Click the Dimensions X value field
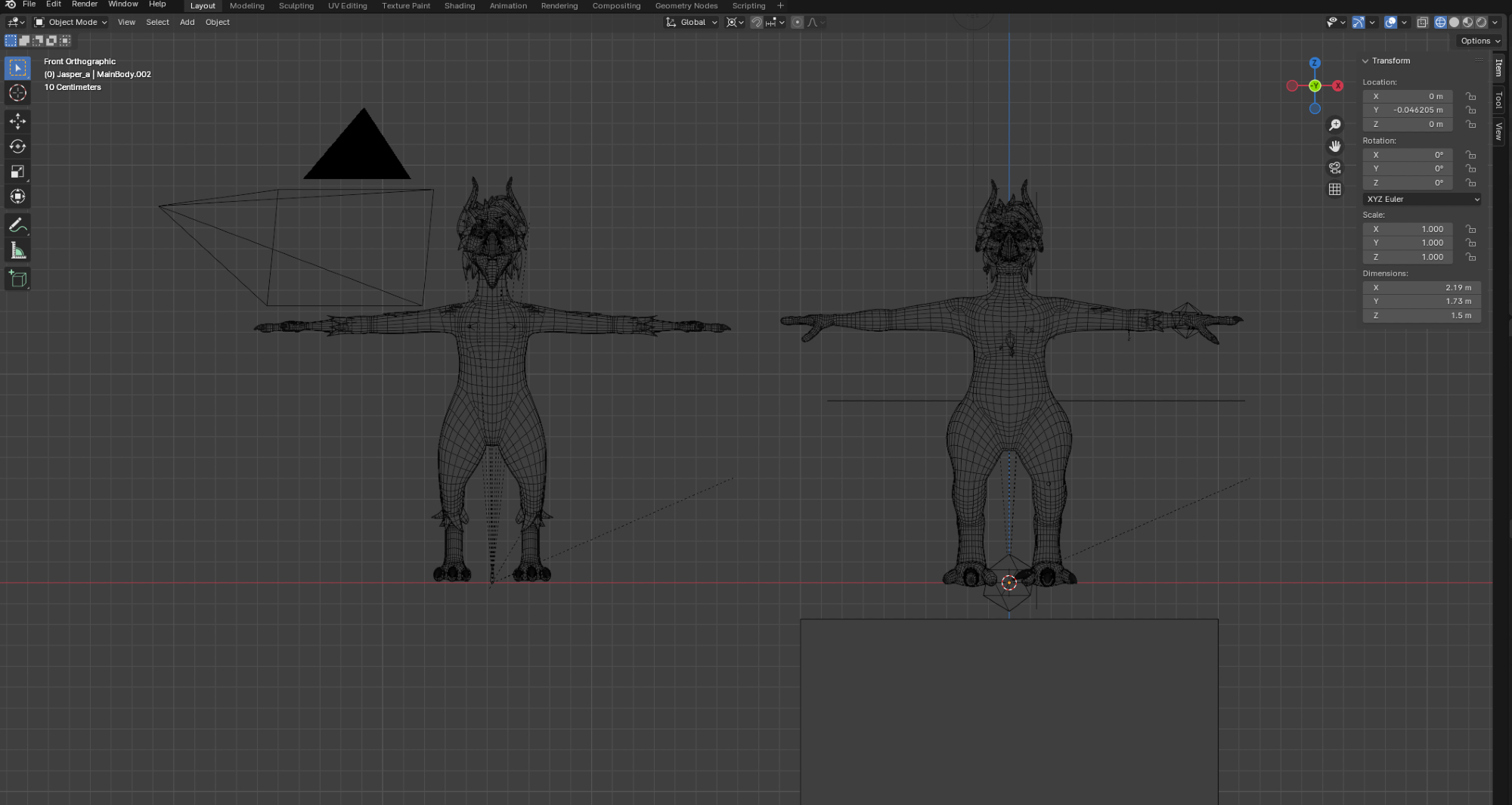 click(x=1421, y=288)
